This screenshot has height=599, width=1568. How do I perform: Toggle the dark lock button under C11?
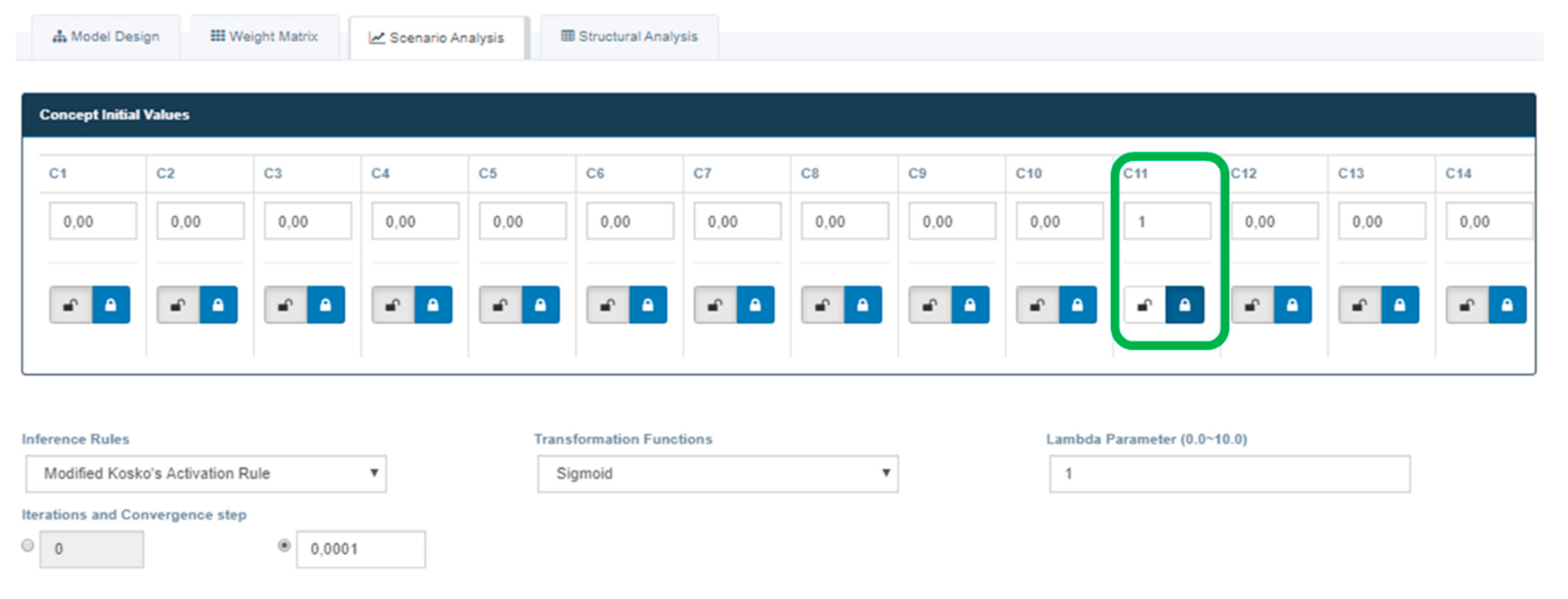click(x=1184, y=304)
